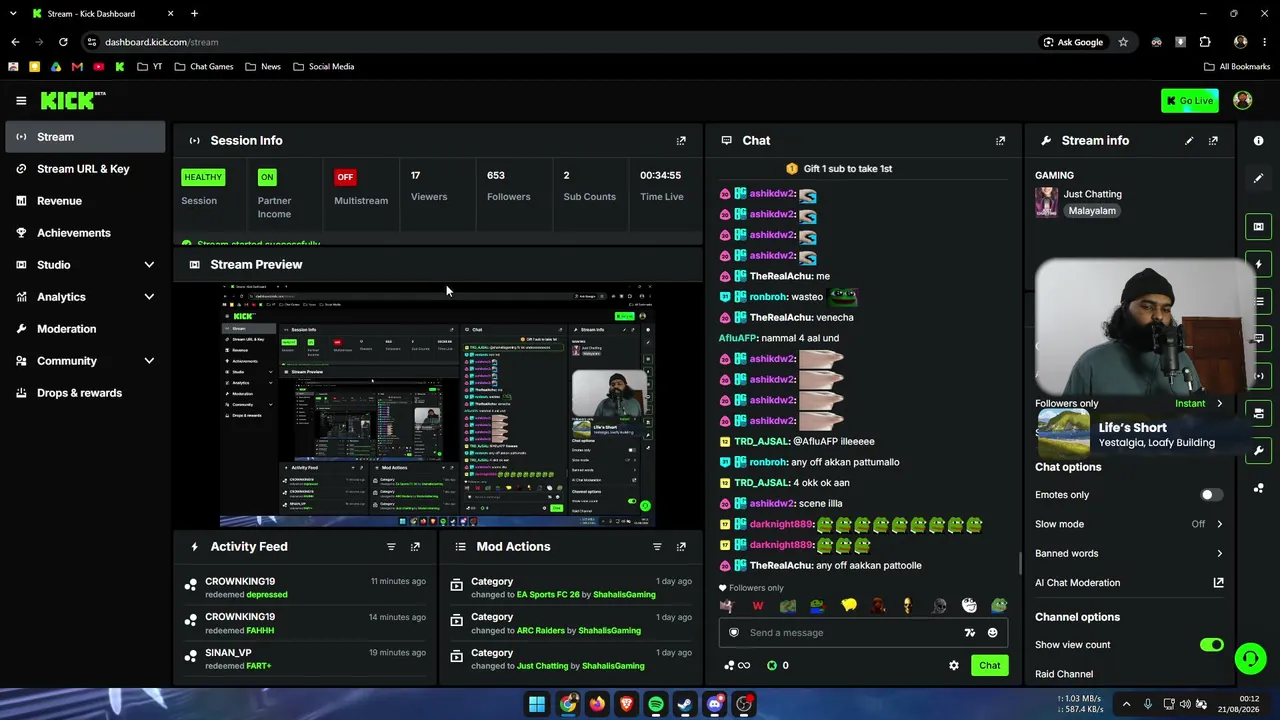Pop out the Mod Actions panel
This screenshot has width=1280, height=720.
pyautogui.click(x=681, y=547)
